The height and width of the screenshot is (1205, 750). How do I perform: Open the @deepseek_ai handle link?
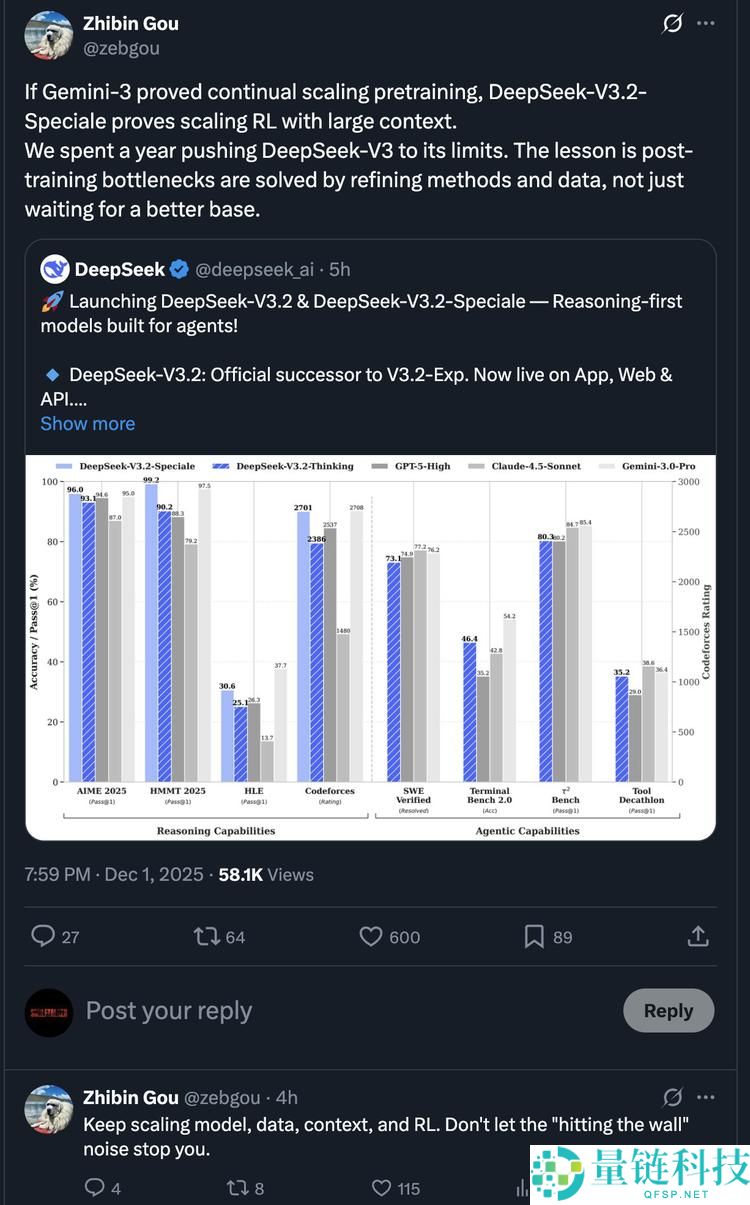pos(254,269)
